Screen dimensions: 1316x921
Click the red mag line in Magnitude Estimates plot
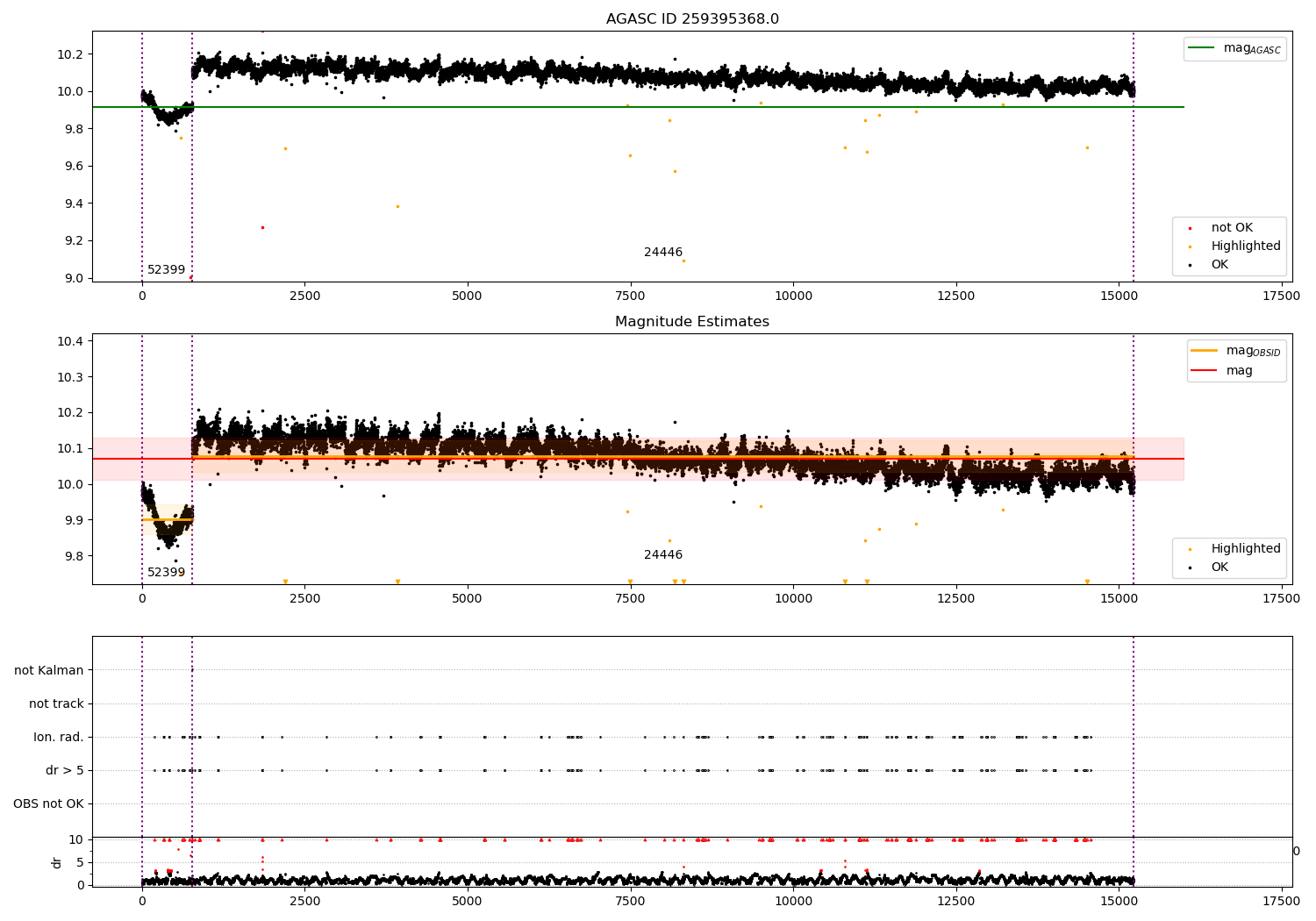coord(638,459)
